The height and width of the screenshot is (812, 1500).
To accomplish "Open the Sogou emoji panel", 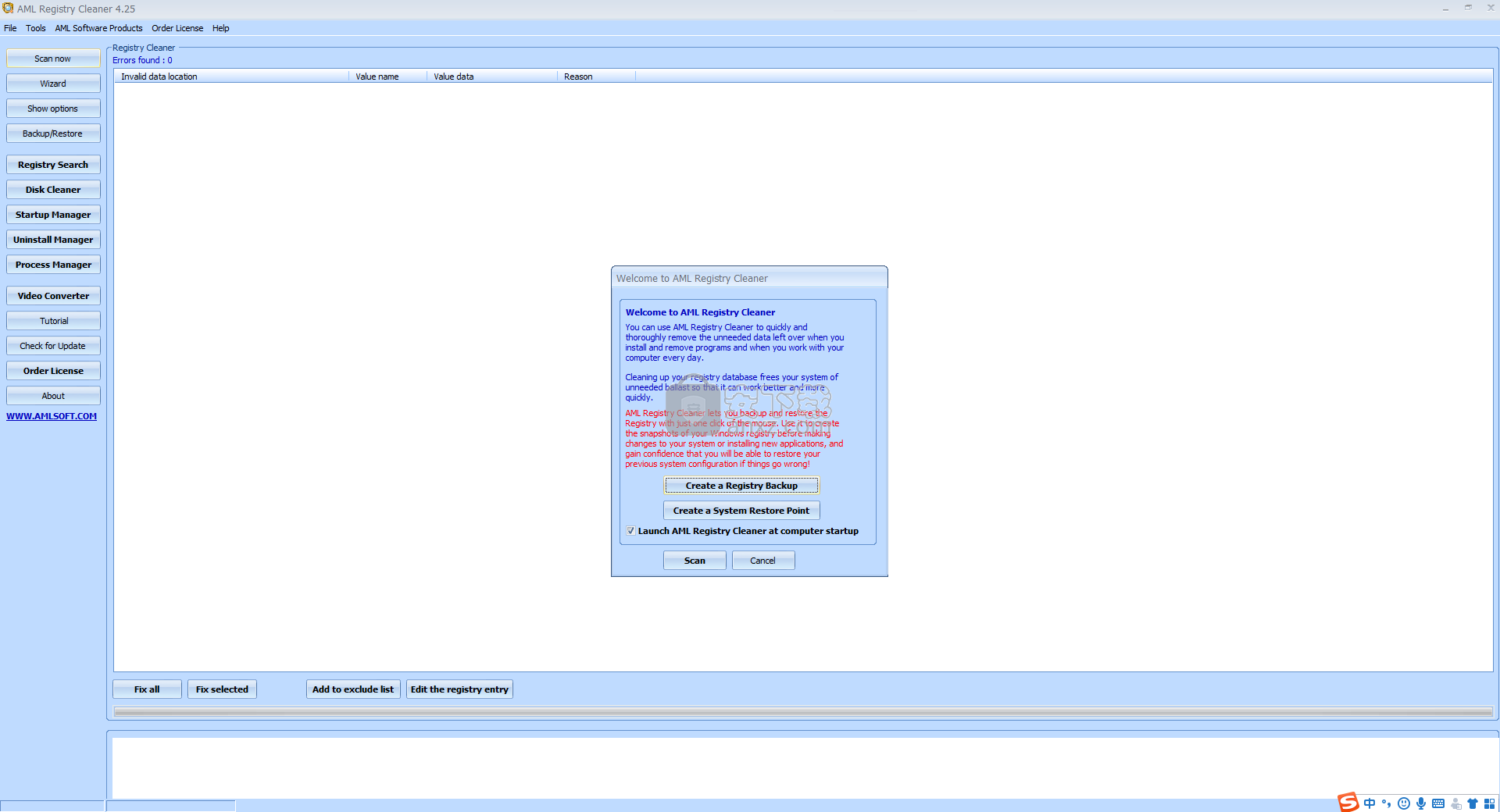I will click(1404, 803).
